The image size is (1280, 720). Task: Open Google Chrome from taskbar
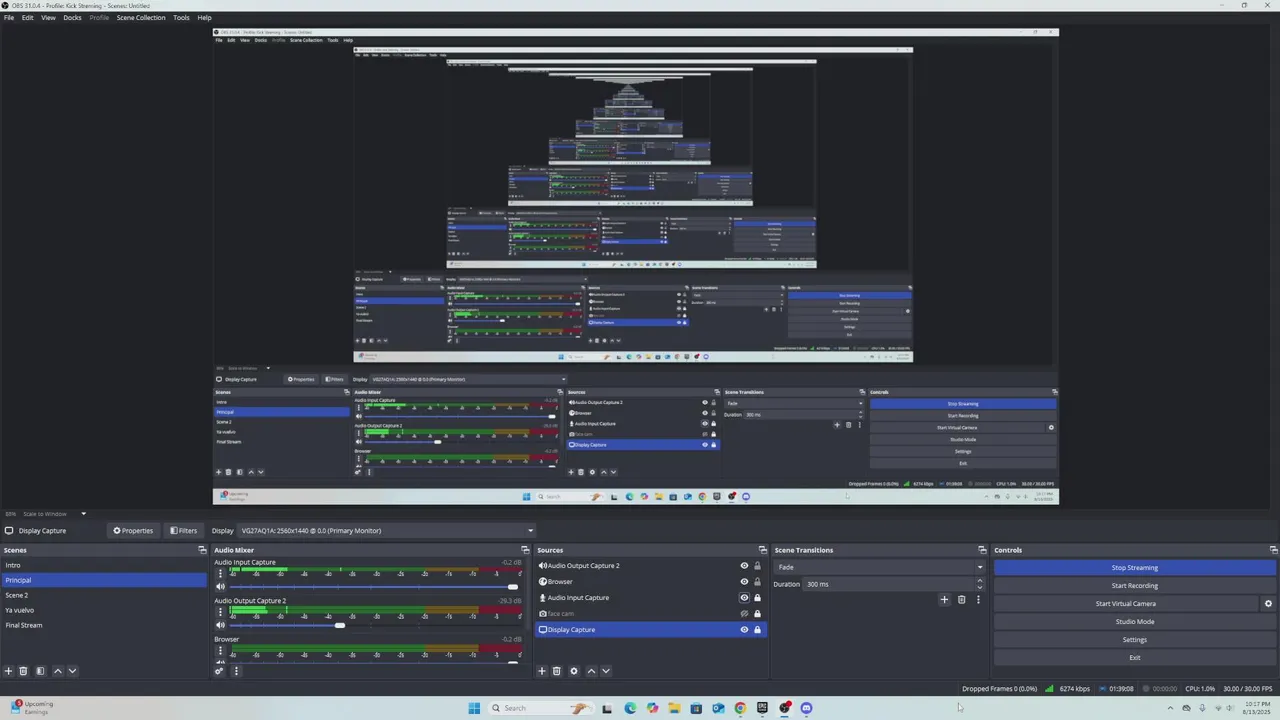[x=740, y=708]
